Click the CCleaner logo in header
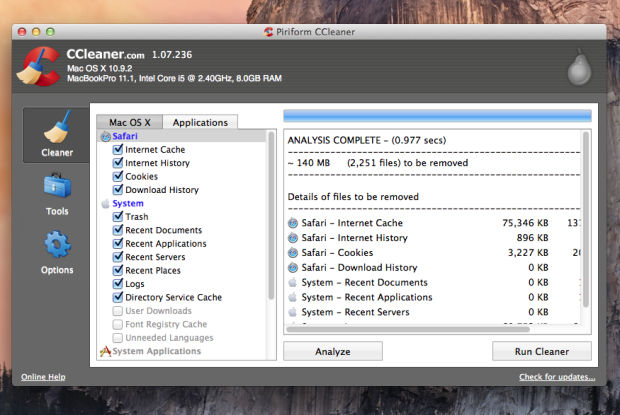This screenshot has width=620, height=415. click(39, 67)
